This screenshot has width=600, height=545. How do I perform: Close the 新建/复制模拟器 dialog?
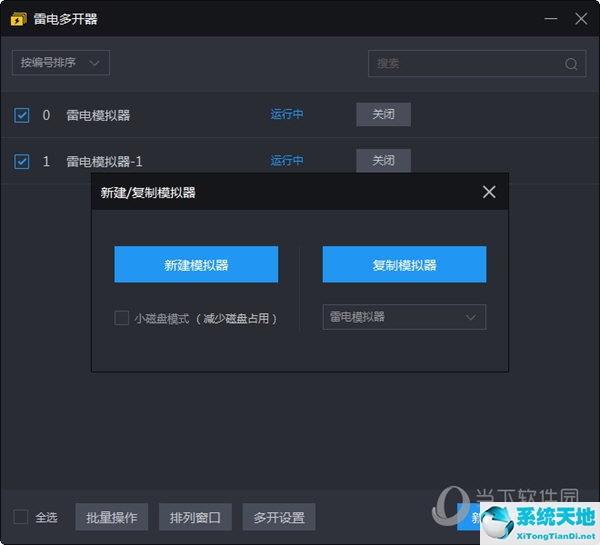tap(489, 192)
